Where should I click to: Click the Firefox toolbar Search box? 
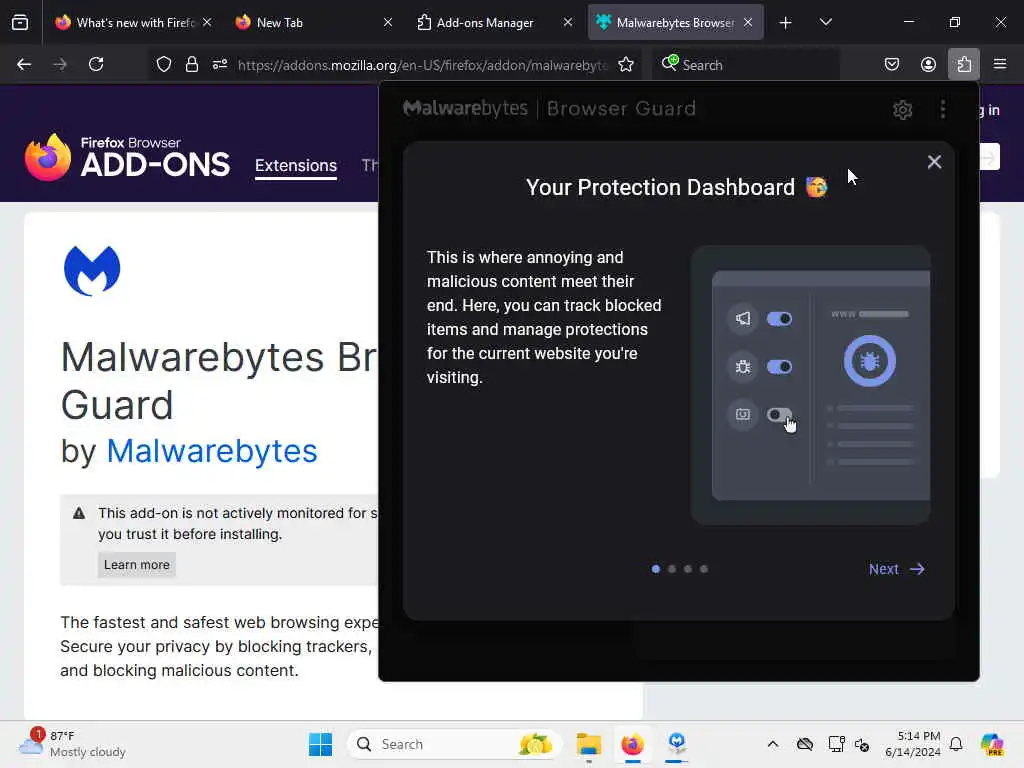pos(744,65)
